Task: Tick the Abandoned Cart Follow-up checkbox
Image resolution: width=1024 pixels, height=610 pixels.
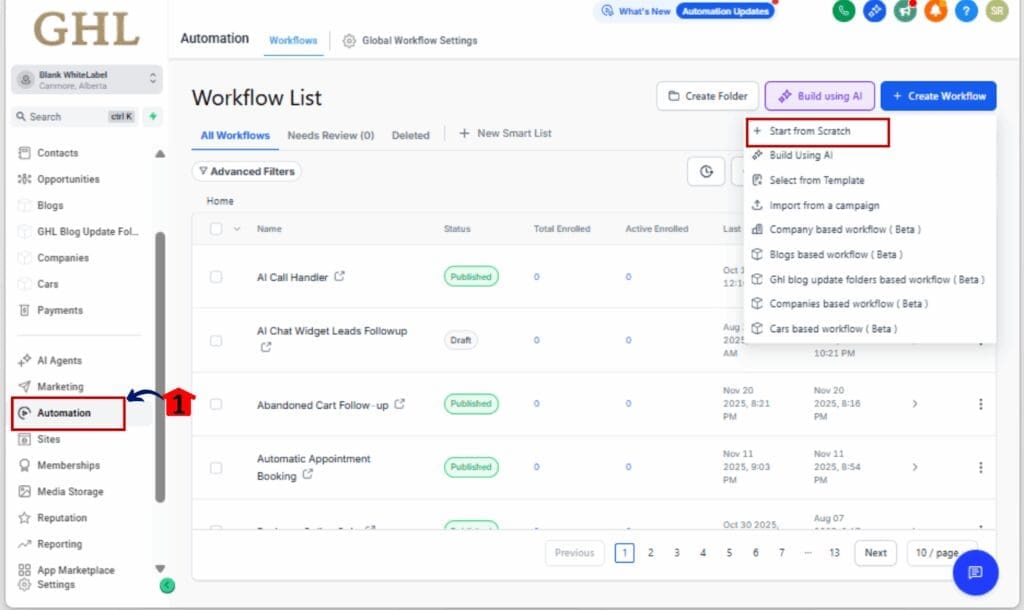Action: pos(216,404)
